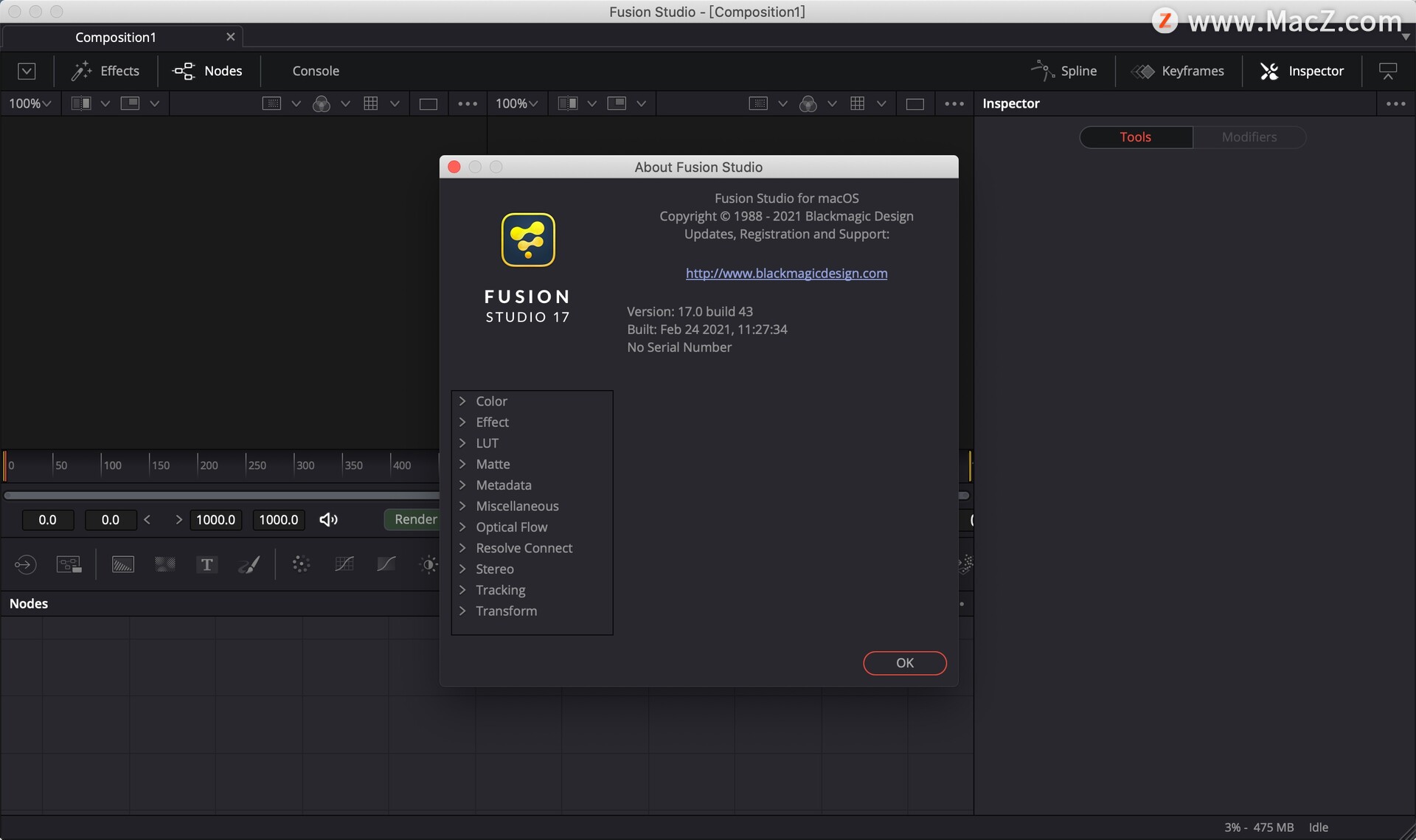
Task: Open the left viewer options three-dot menu
Action: pos(468,104)
